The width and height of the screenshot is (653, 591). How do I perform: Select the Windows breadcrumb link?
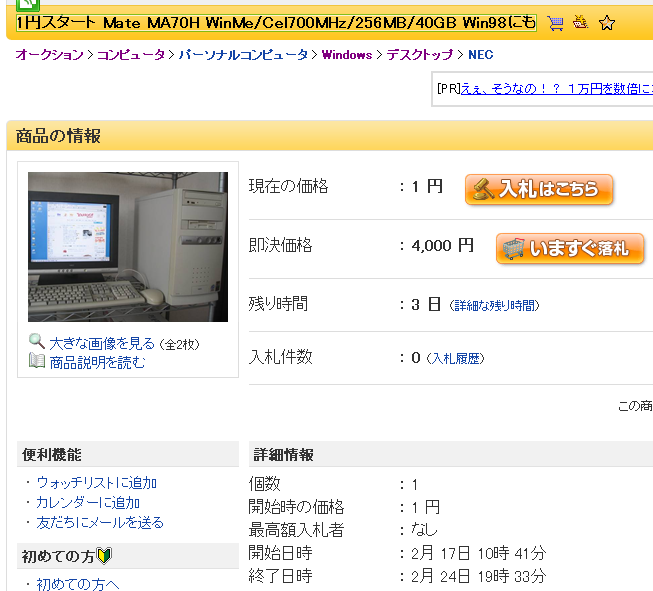[x=347, y=55]
